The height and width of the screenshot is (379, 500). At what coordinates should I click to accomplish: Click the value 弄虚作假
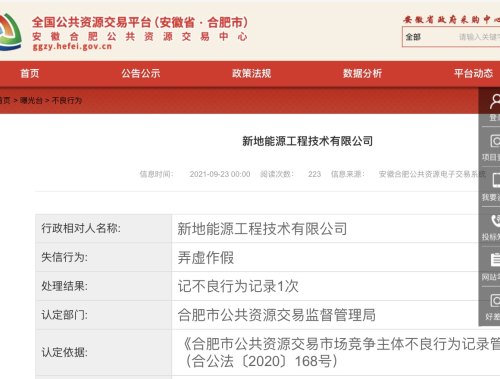tap(206, 257)
